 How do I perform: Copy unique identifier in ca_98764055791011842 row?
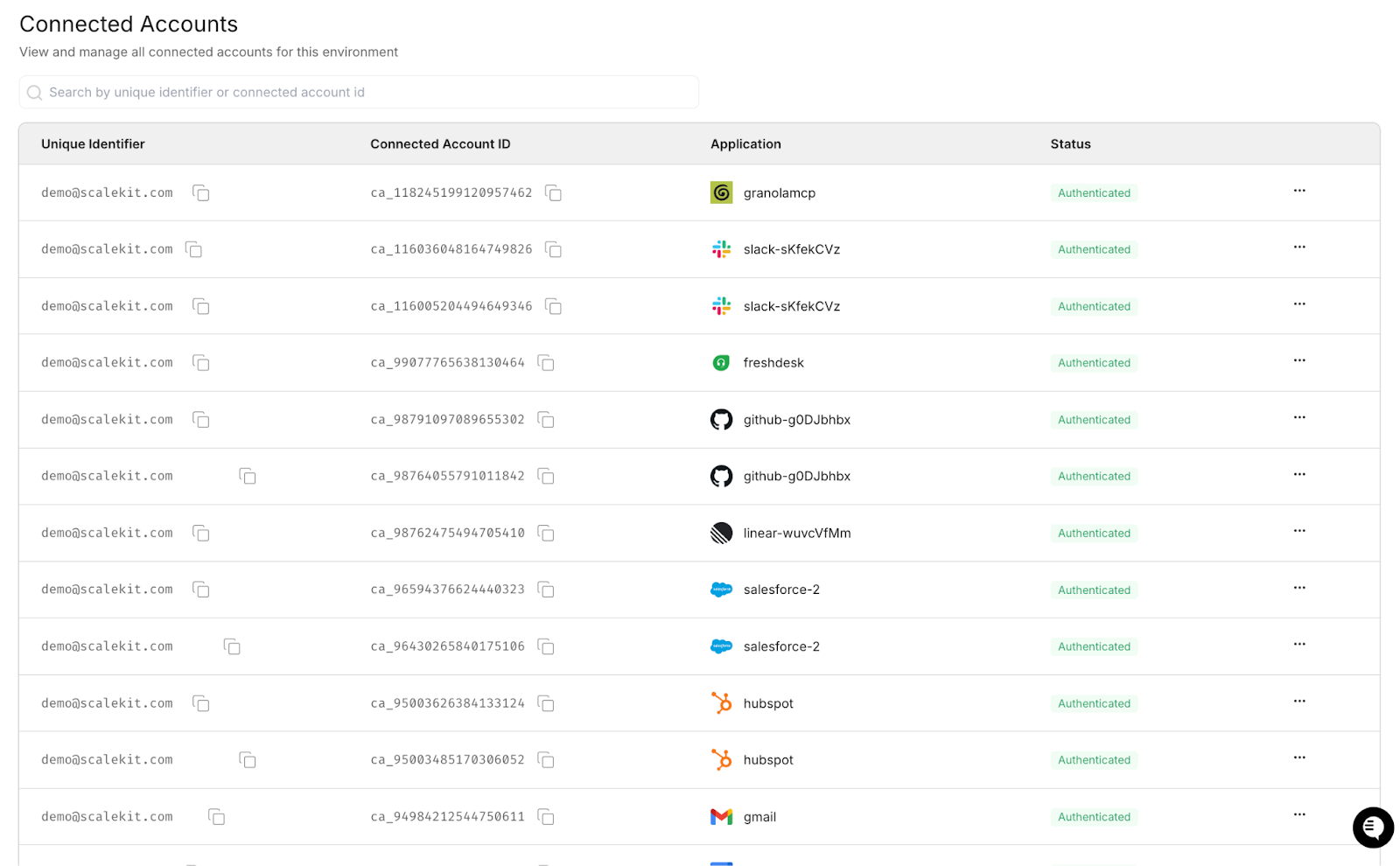(x=248, y=476)
